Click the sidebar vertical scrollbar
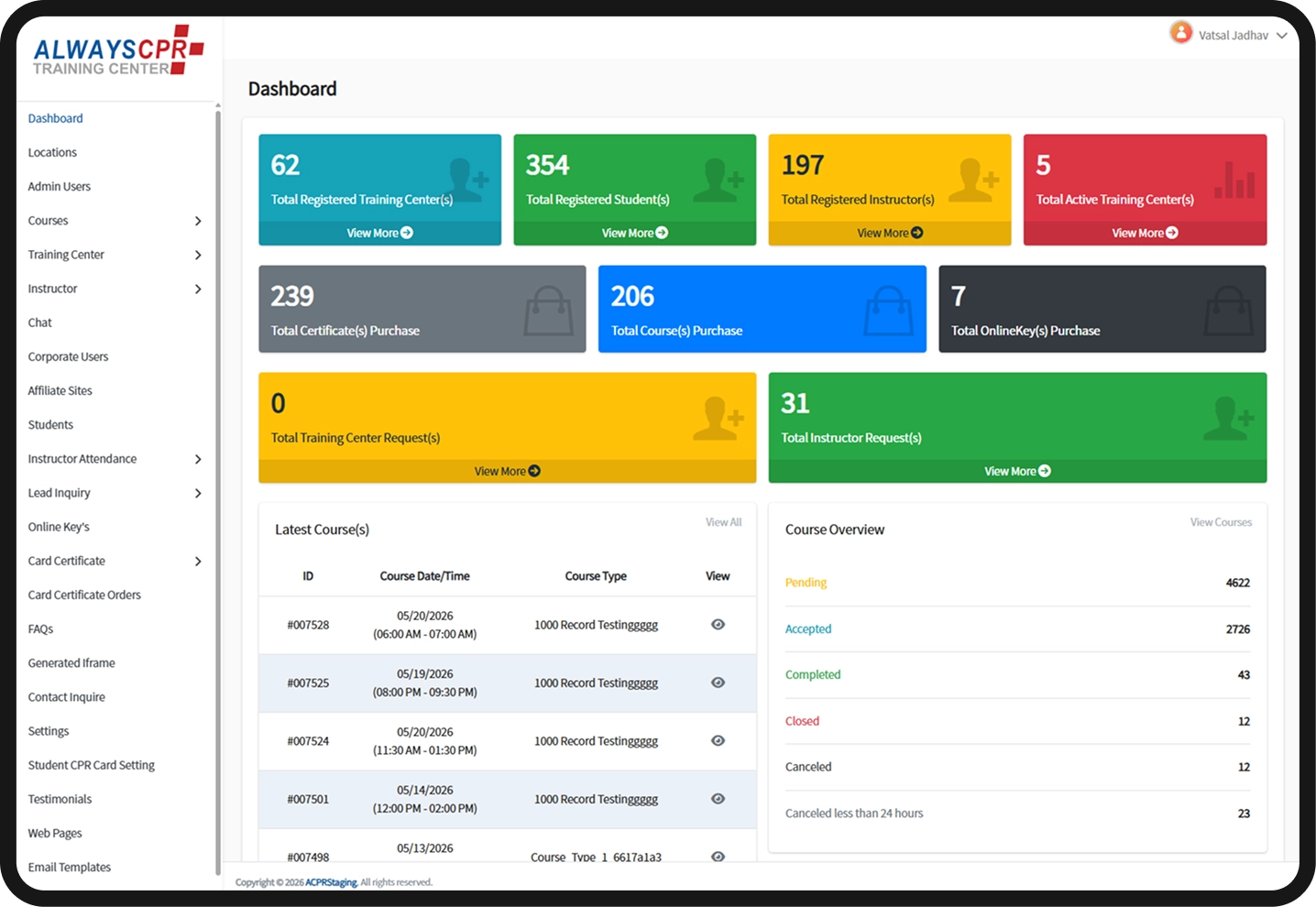1316x907 pixels. (218, 490)
